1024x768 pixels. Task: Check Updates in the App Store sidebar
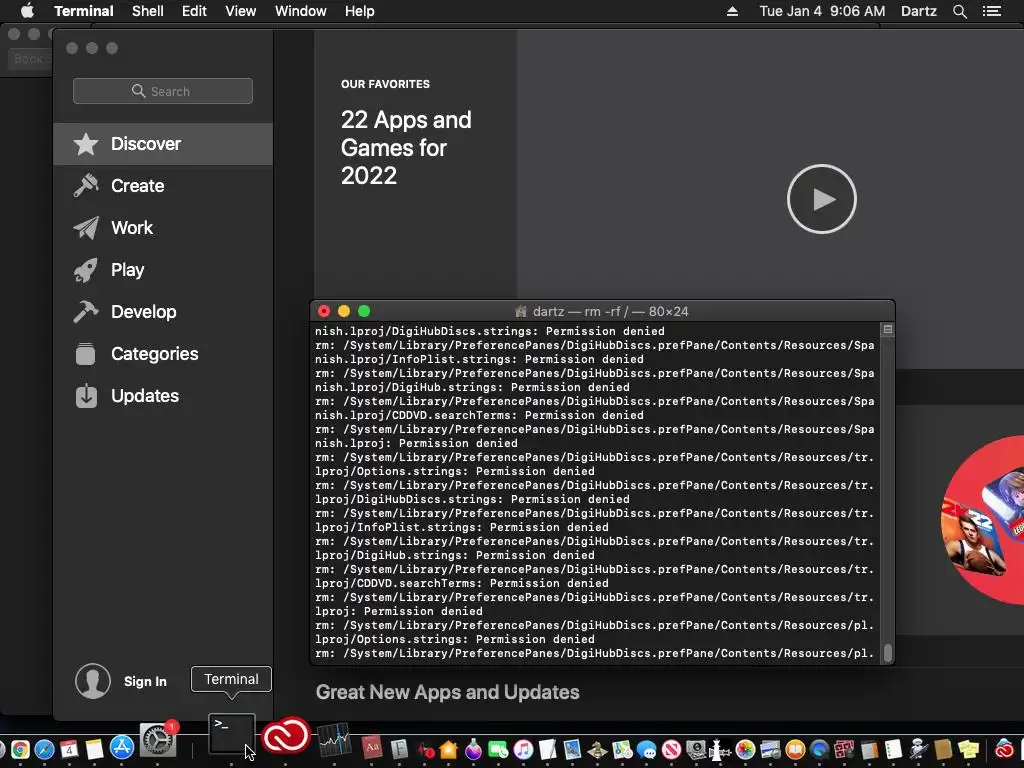point(163,396)
